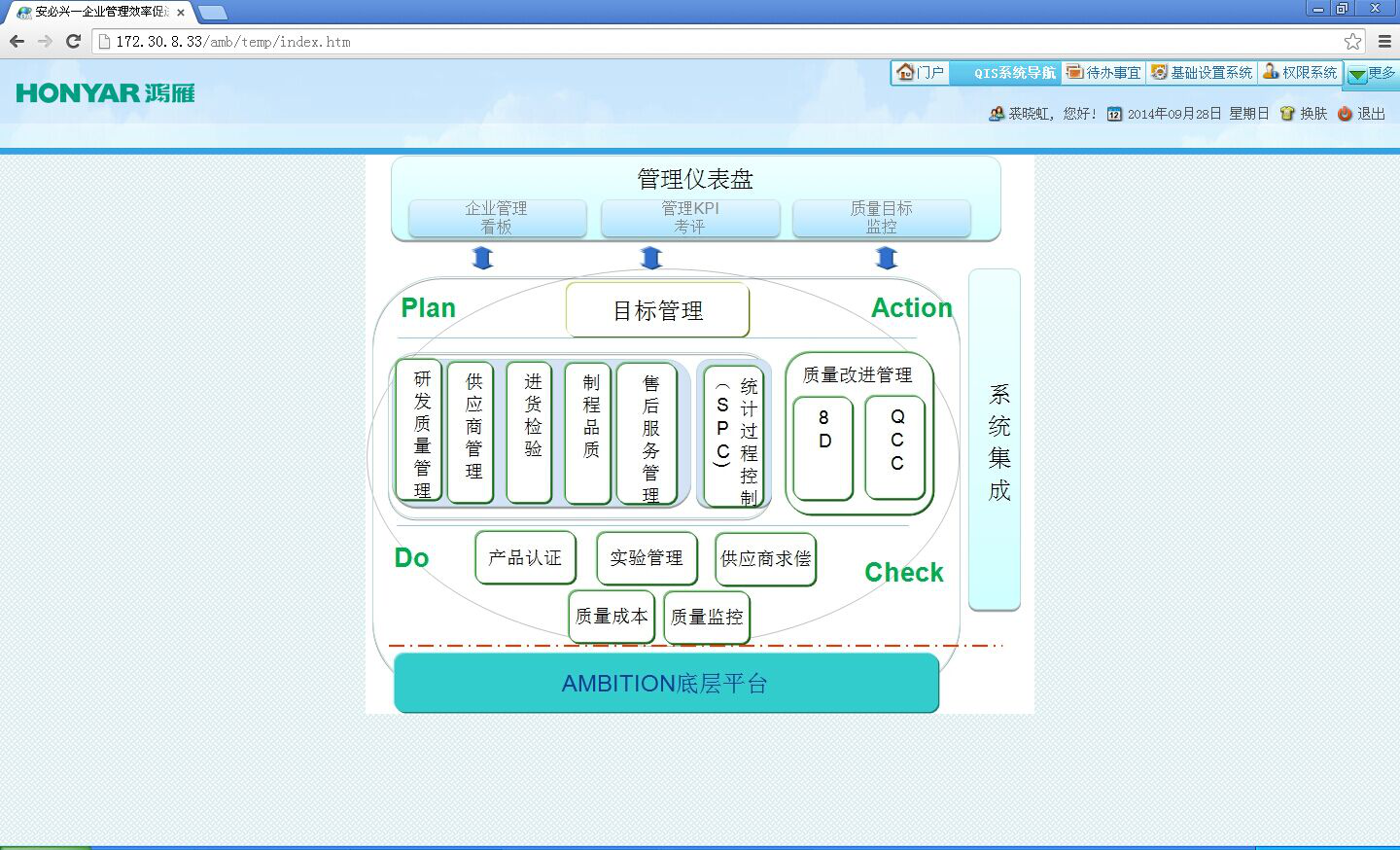Click the 换肤 skin change icon
Image resolution: width=1400 pixels, height=850 pixels.
tap(1288, 114)
